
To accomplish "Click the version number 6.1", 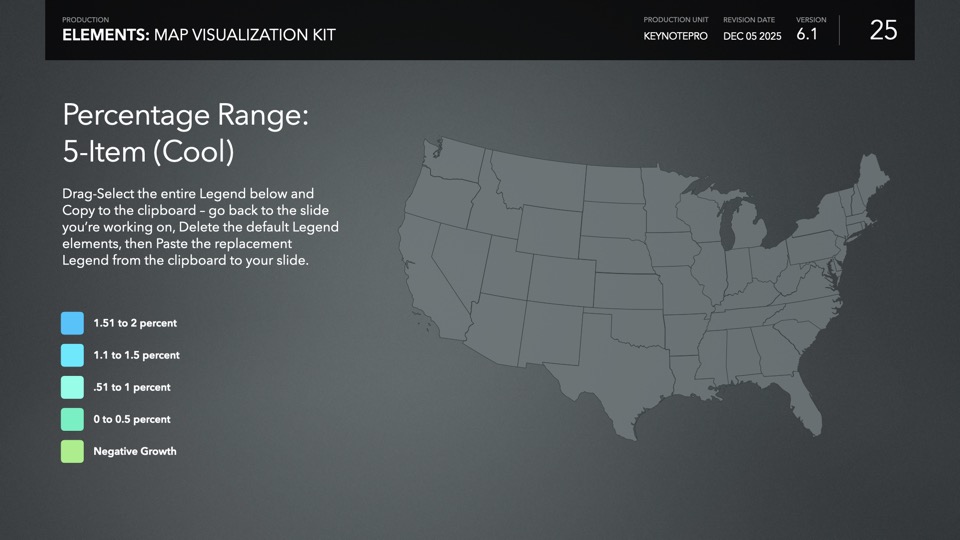I will click(x=807, y=35).
